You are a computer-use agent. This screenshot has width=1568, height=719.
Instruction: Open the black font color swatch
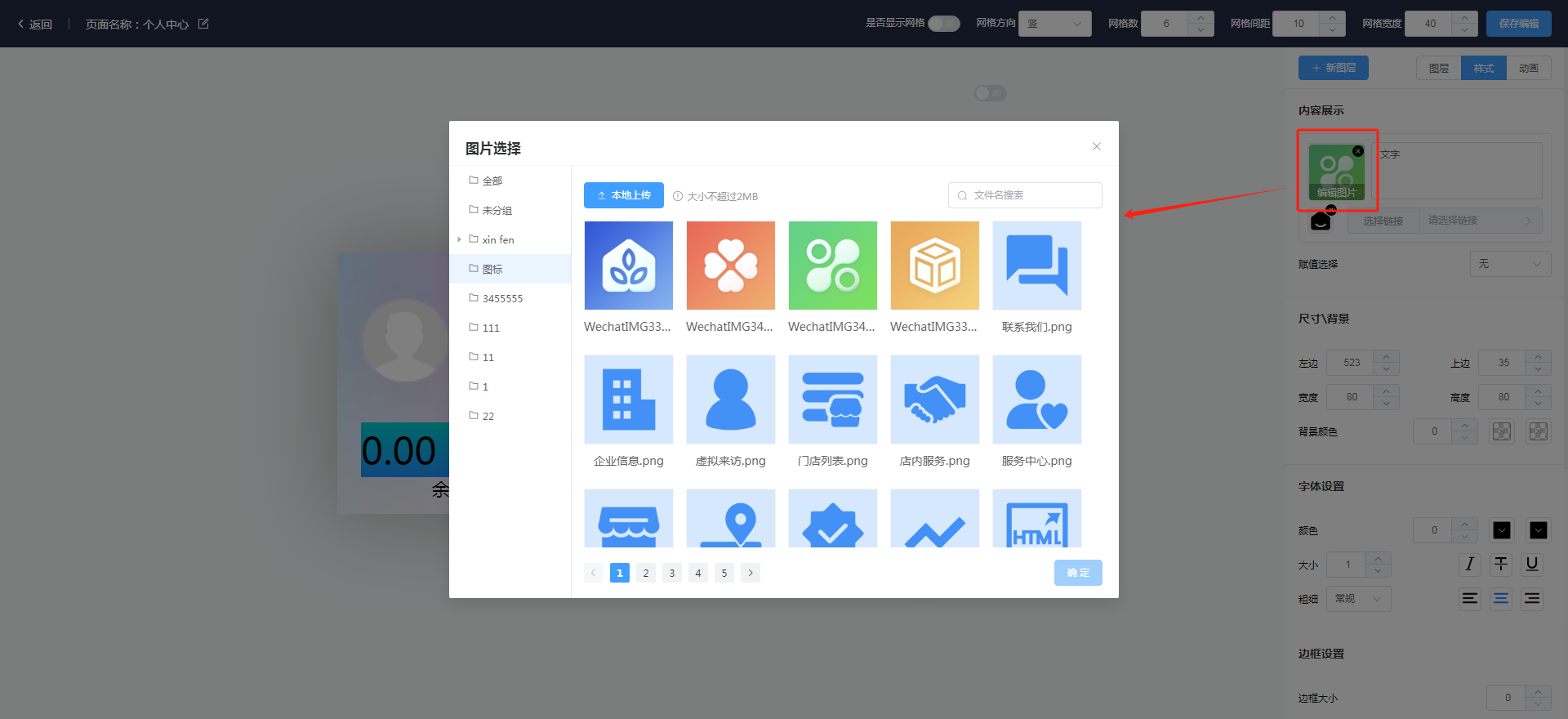(x=1501, y=530)
